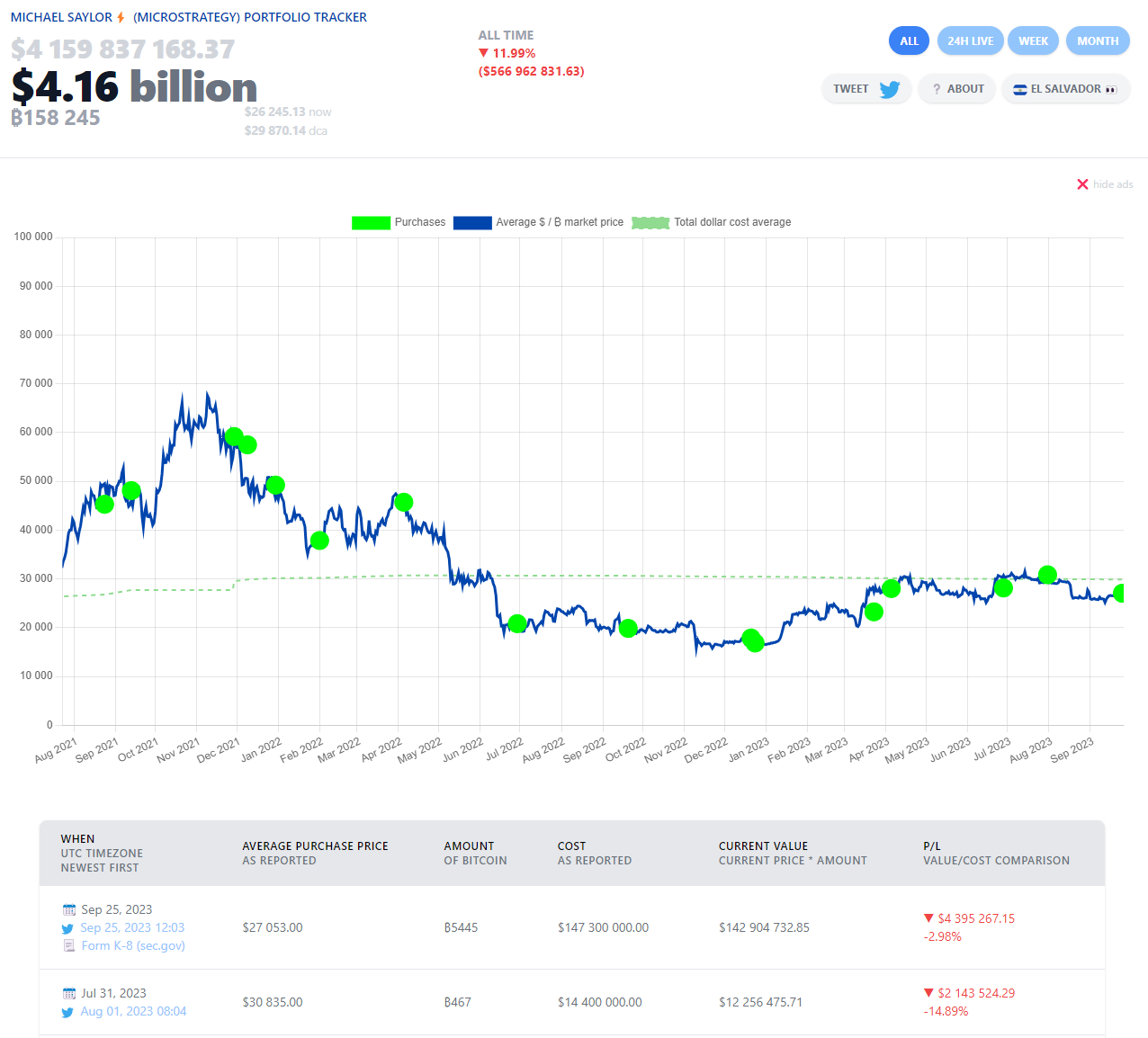1148x1038 pixels.
Task: Click the Twitter bird icon on the TWEET button
Action: [889, 88]
